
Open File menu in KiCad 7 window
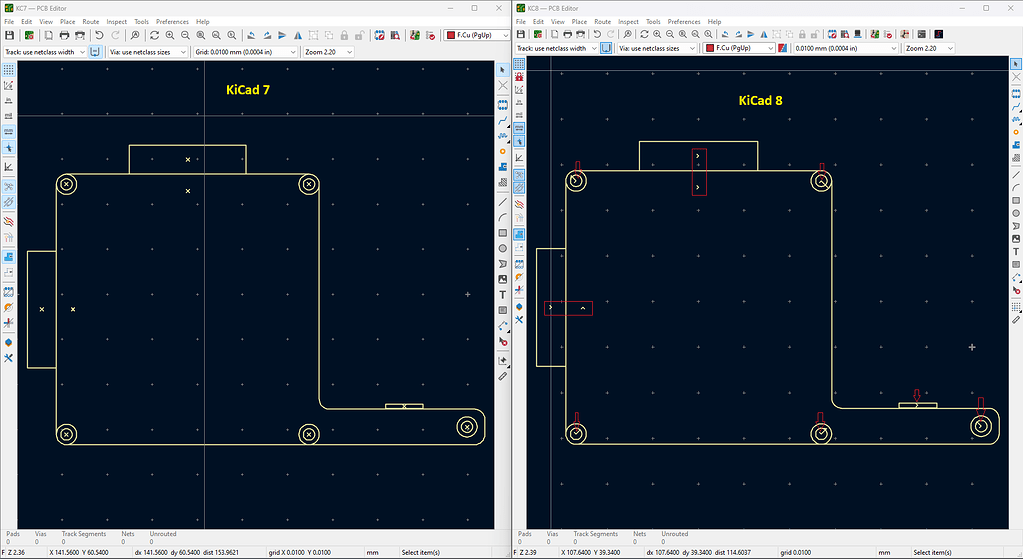(9, 22)
